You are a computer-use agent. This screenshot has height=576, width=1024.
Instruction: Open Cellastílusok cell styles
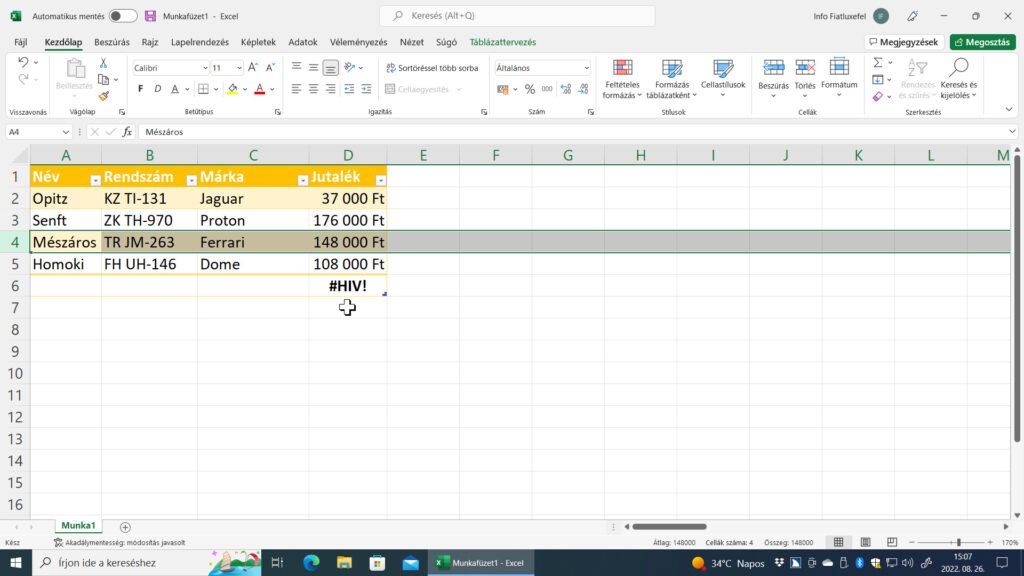(723, 79)
